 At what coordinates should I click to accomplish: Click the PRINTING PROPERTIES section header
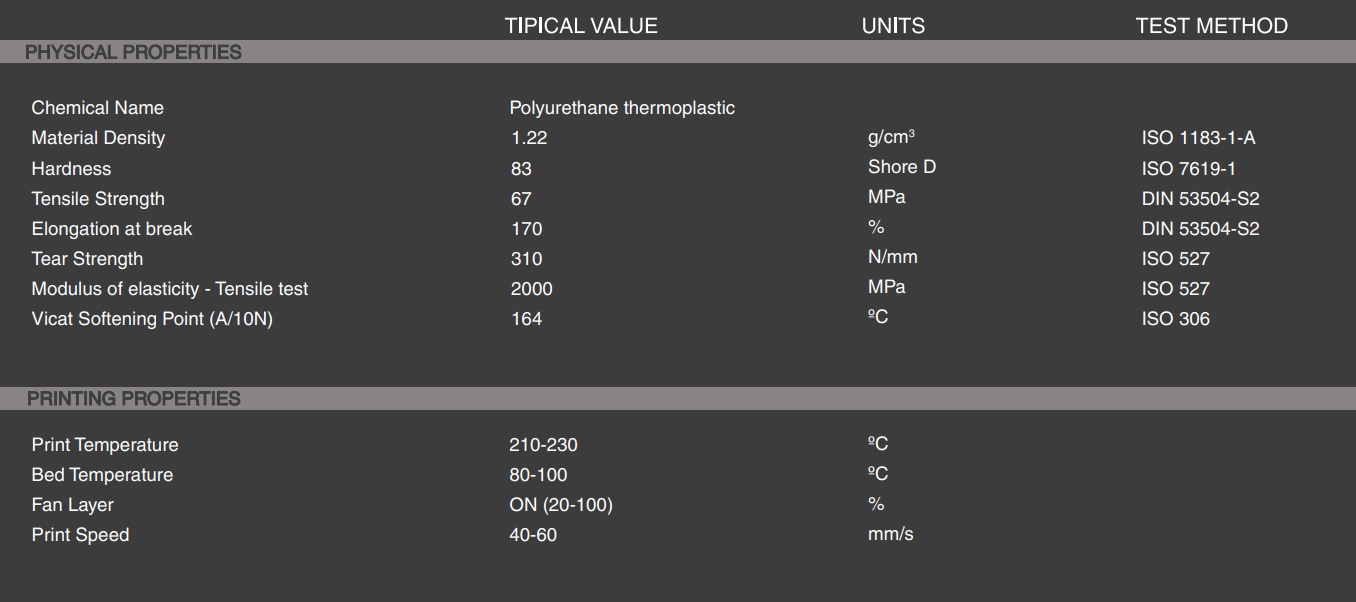[134, 398]
